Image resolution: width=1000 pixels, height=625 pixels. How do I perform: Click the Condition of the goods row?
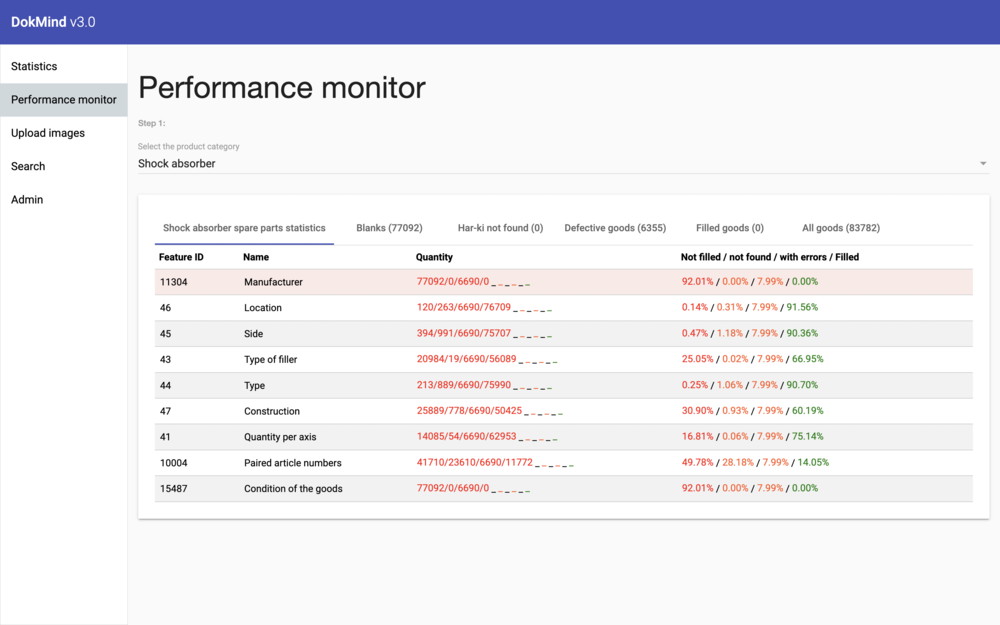[x=293, y=489]
